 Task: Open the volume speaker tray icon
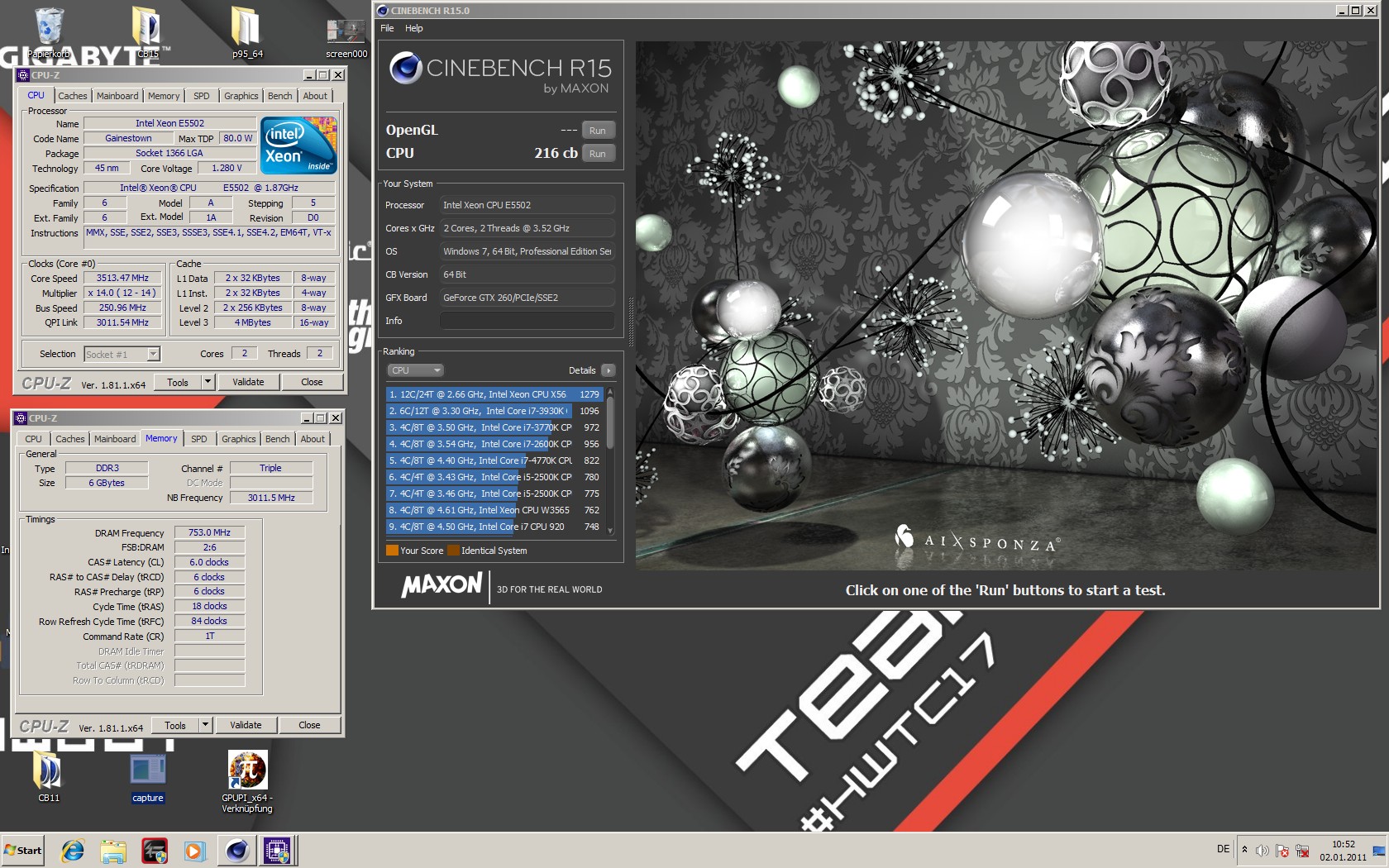pyautogui.click(x=1262, y=851)
